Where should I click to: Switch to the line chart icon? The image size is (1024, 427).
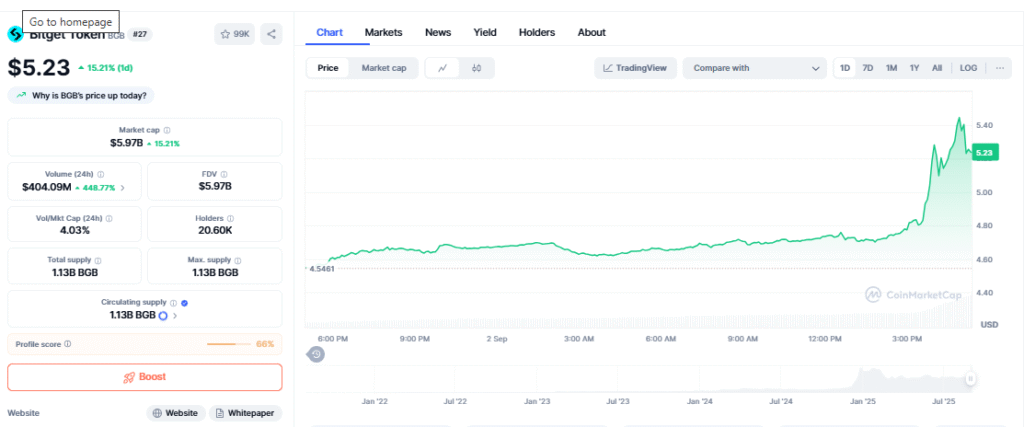tap(442, 68)
